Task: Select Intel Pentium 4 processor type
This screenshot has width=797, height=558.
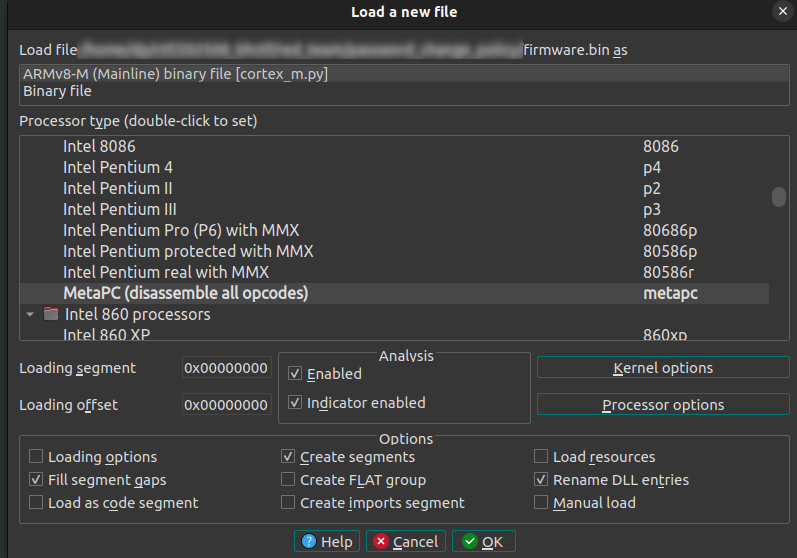Action: [117, 167]
